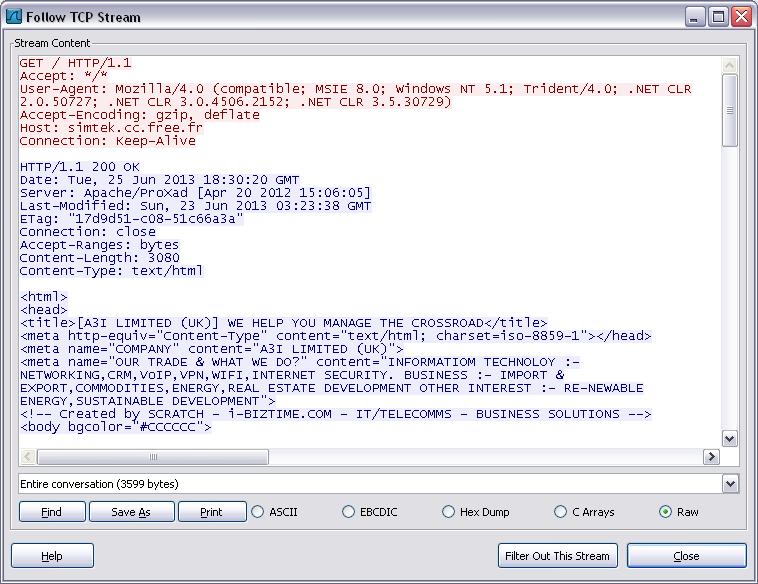The height and width of the screenshot is (584, 758).
Task: Click the 'HTTP/1.1 200 OK' response line
Action: (80, 167)
